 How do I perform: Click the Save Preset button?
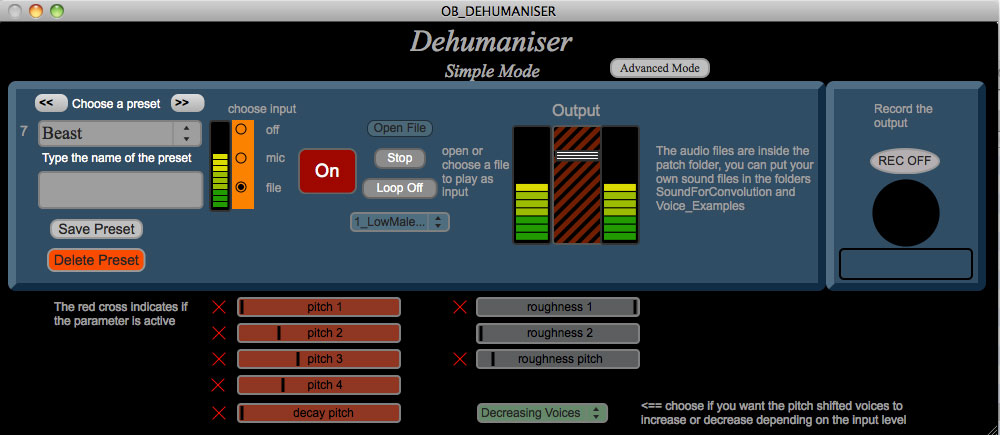click(x=96, y=229)
